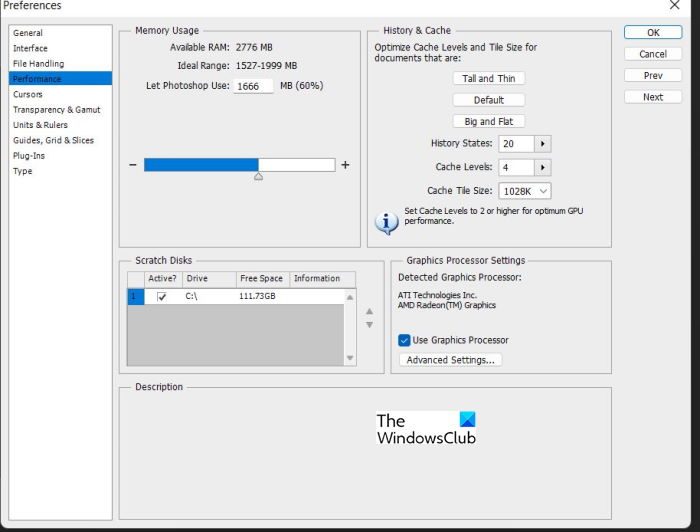
Task: Select Guides, Grid & Slices category
Action: 53,140
